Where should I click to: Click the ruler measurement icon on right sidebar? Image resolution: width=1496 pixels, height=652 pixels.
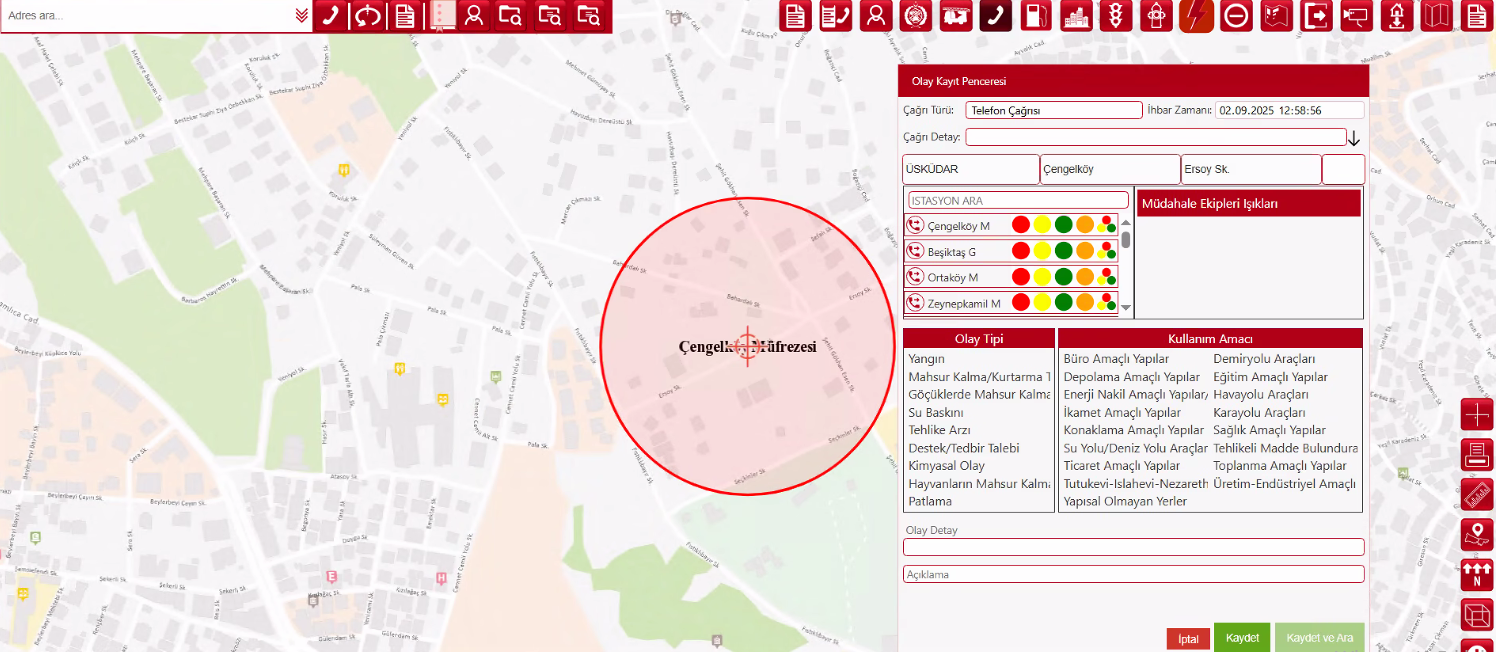(1477, 495)
